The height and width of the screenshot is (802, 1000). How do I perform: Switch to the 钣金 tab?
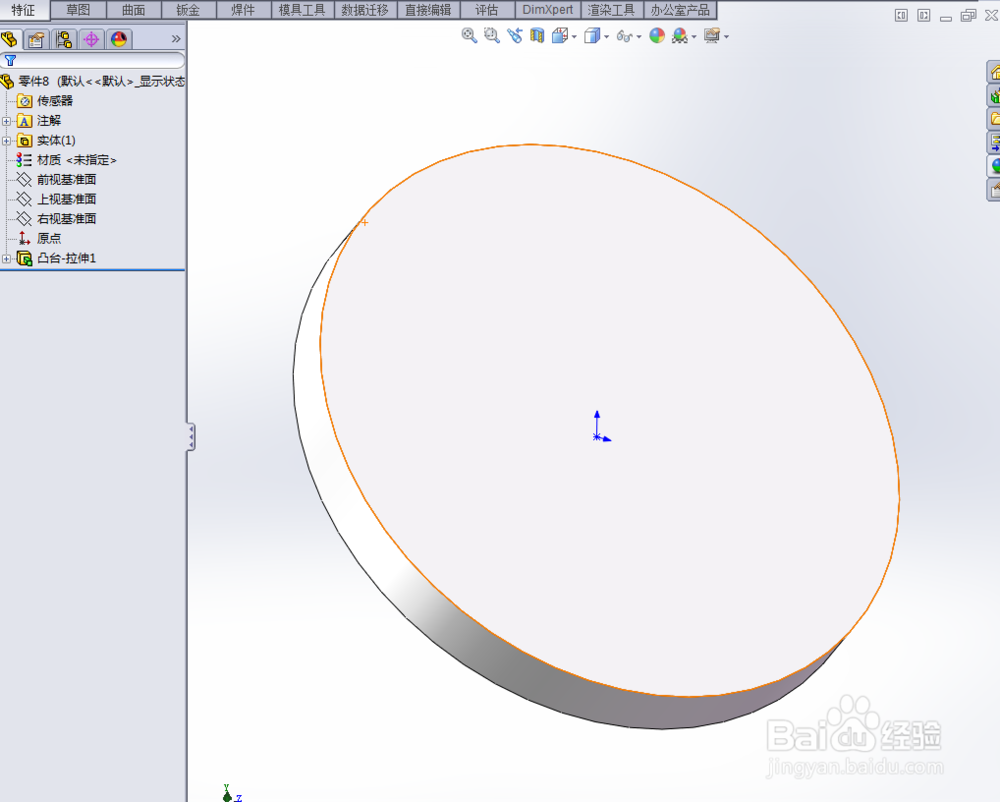click(x=188, y=10)
